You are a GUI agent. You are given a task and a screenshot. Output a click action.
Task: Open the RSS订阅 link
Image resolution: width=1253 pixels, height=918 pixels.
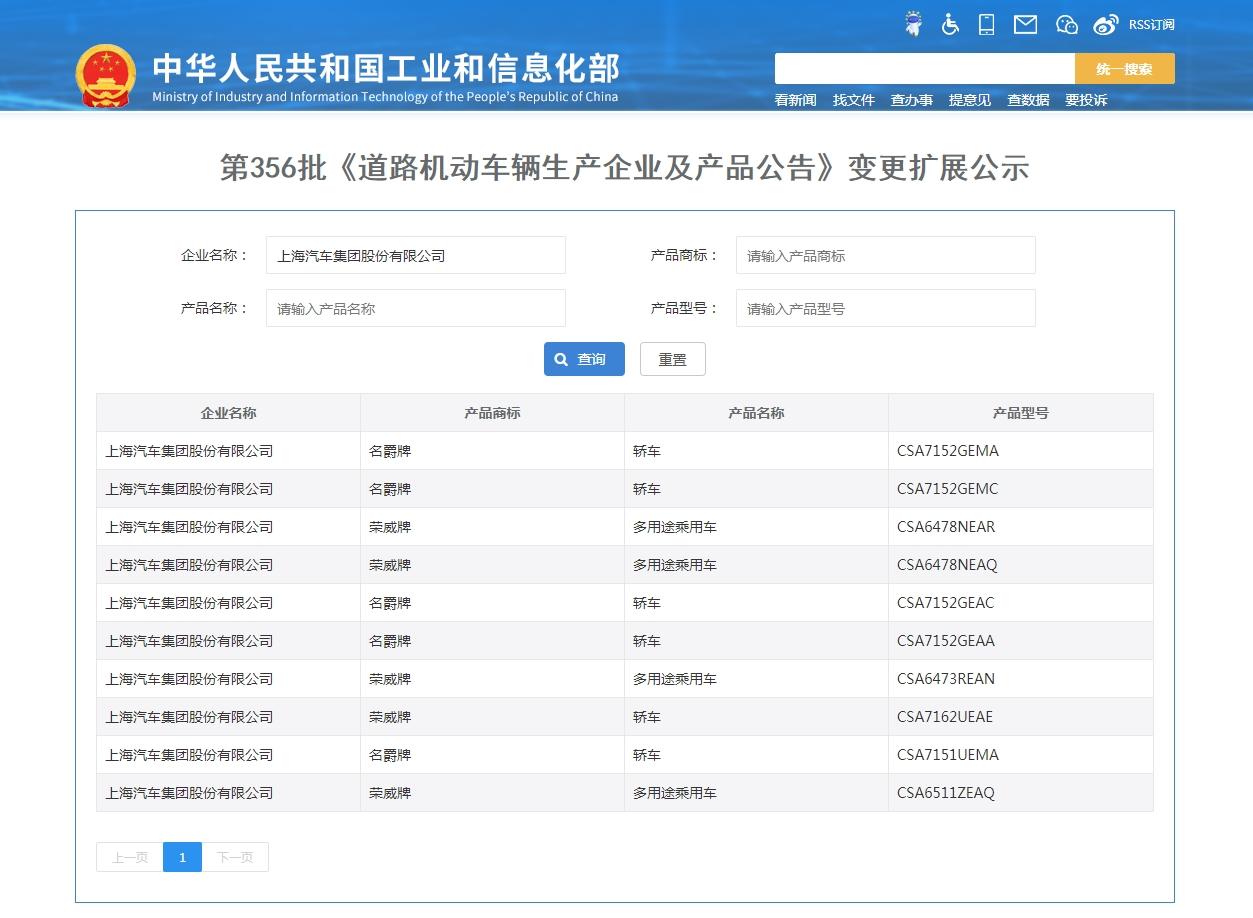1151,25
